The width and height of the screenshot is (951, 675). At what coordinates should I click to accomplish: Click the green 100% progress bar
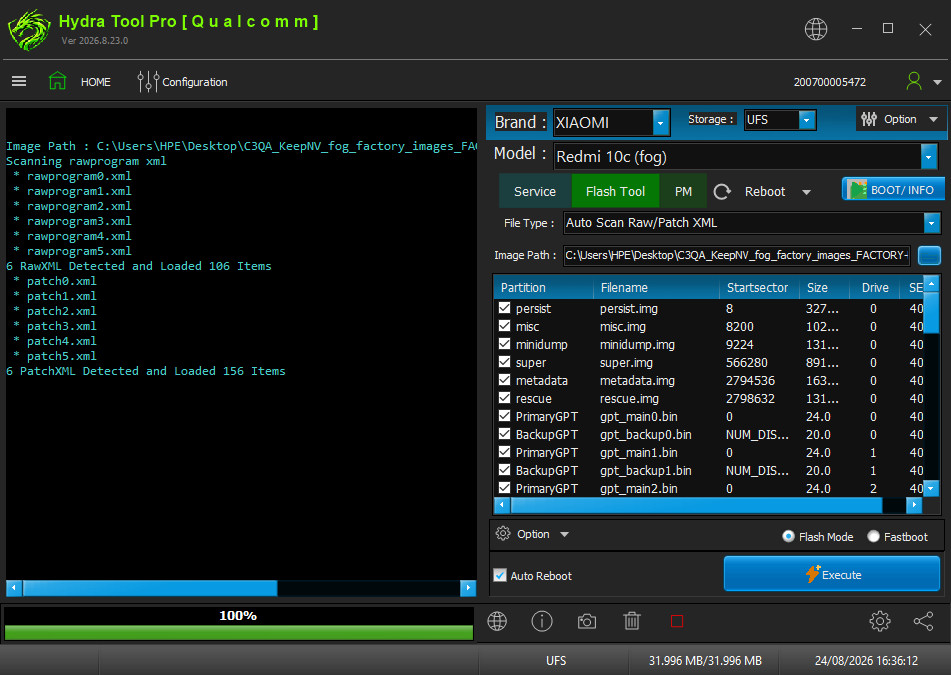pos(238,633)
